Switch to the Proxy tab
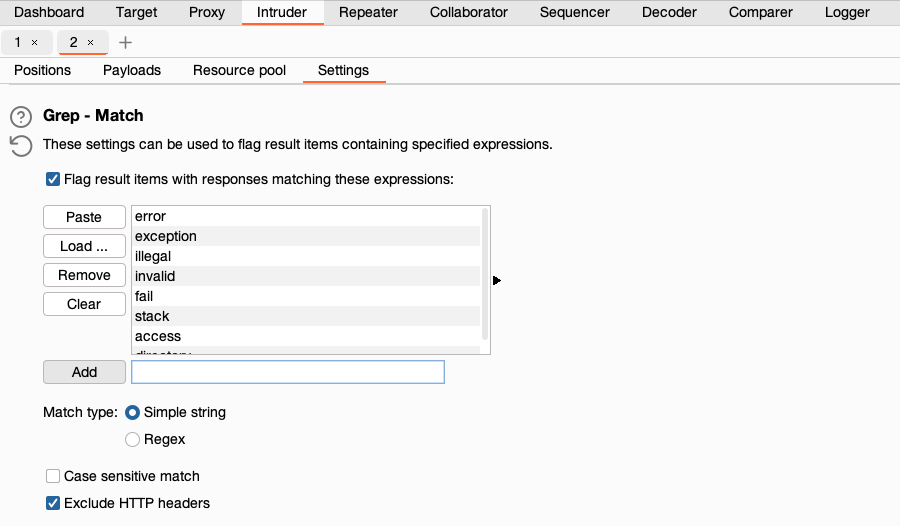This screenshot has height=526, width=900. [x=207, y=12]
